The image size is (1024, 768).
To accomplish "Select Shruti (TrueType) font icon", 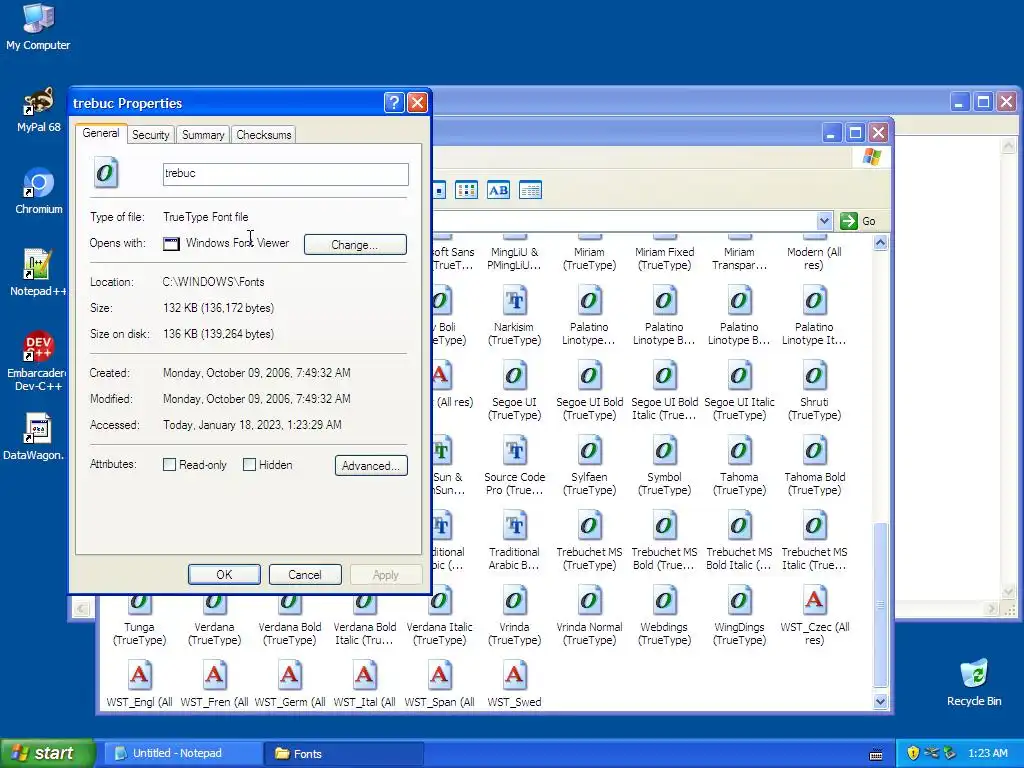I will point(814,390).
